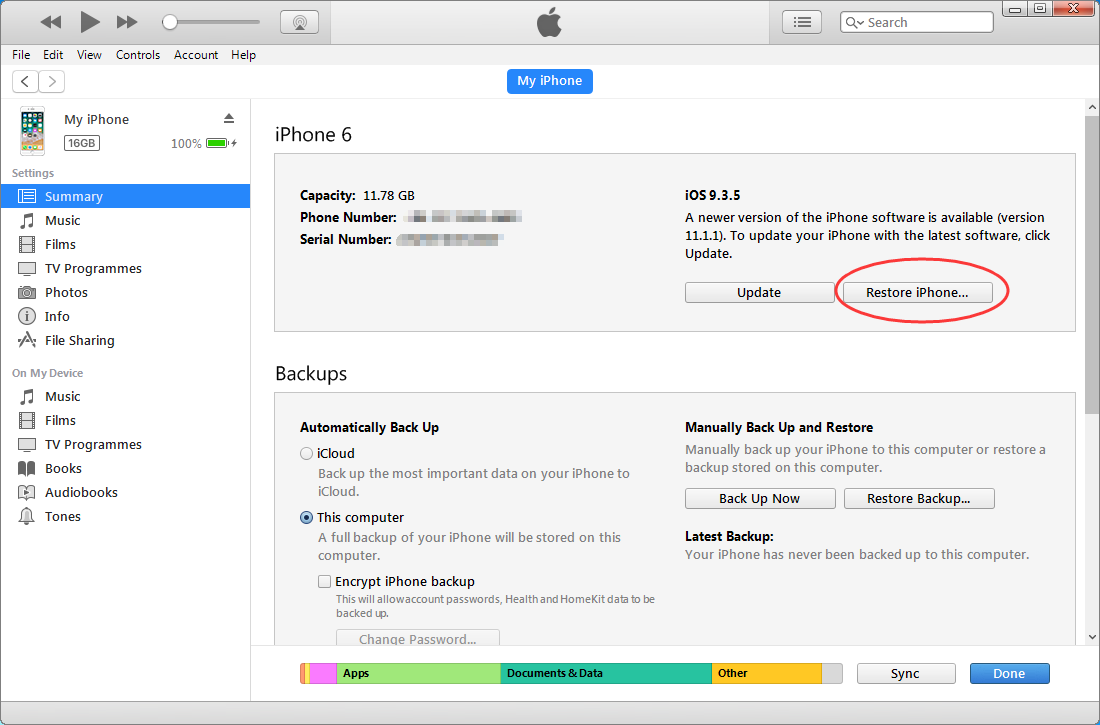Click the vertical scrollbar thumb
This screenshot has height=725, width=1100.
tap(1092, 264)
